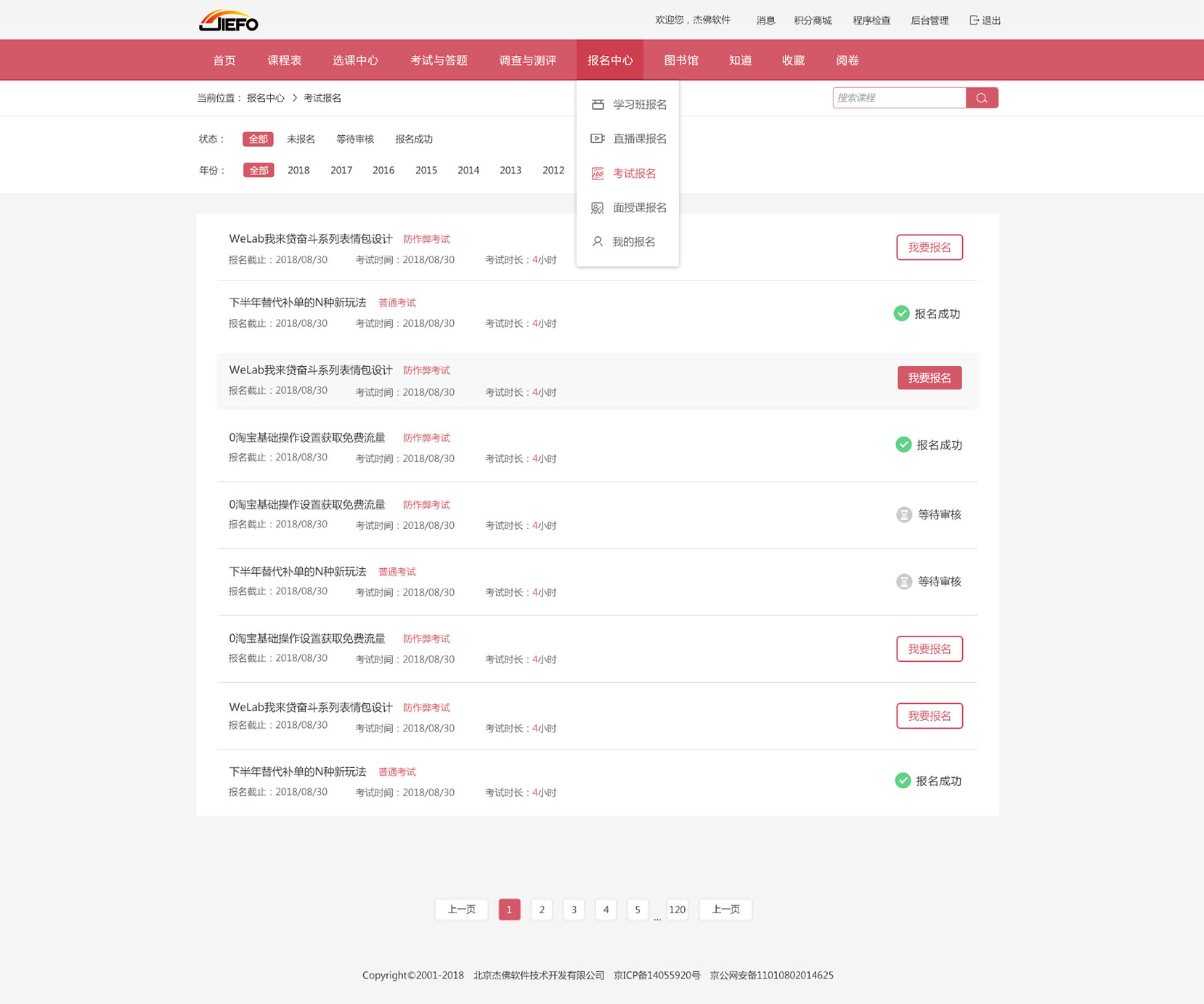Click the JIEFO logo
1204x1004 pixels.
coord(229,20)
